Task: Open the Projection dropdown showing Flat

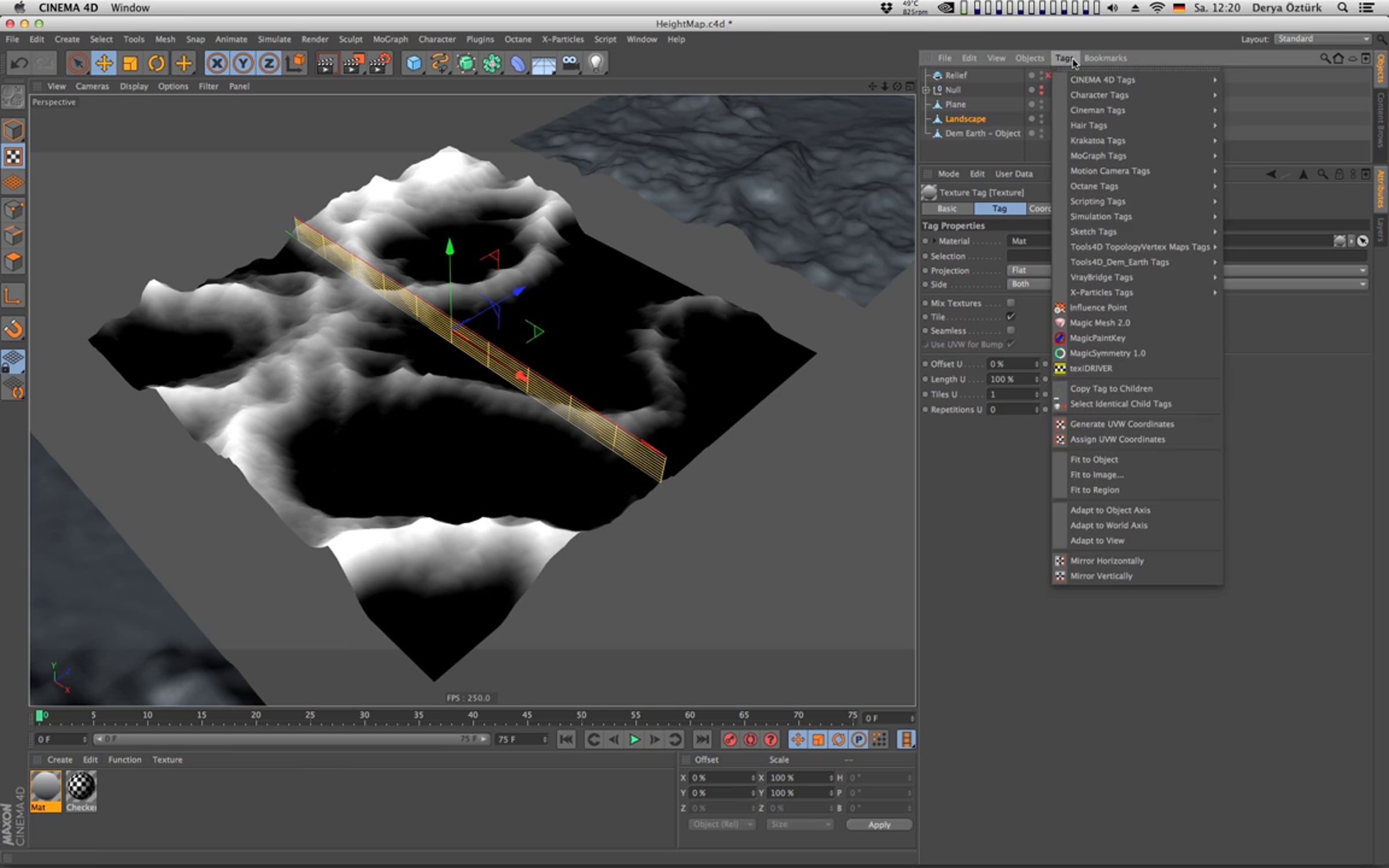Action: tap(1029, 270)
